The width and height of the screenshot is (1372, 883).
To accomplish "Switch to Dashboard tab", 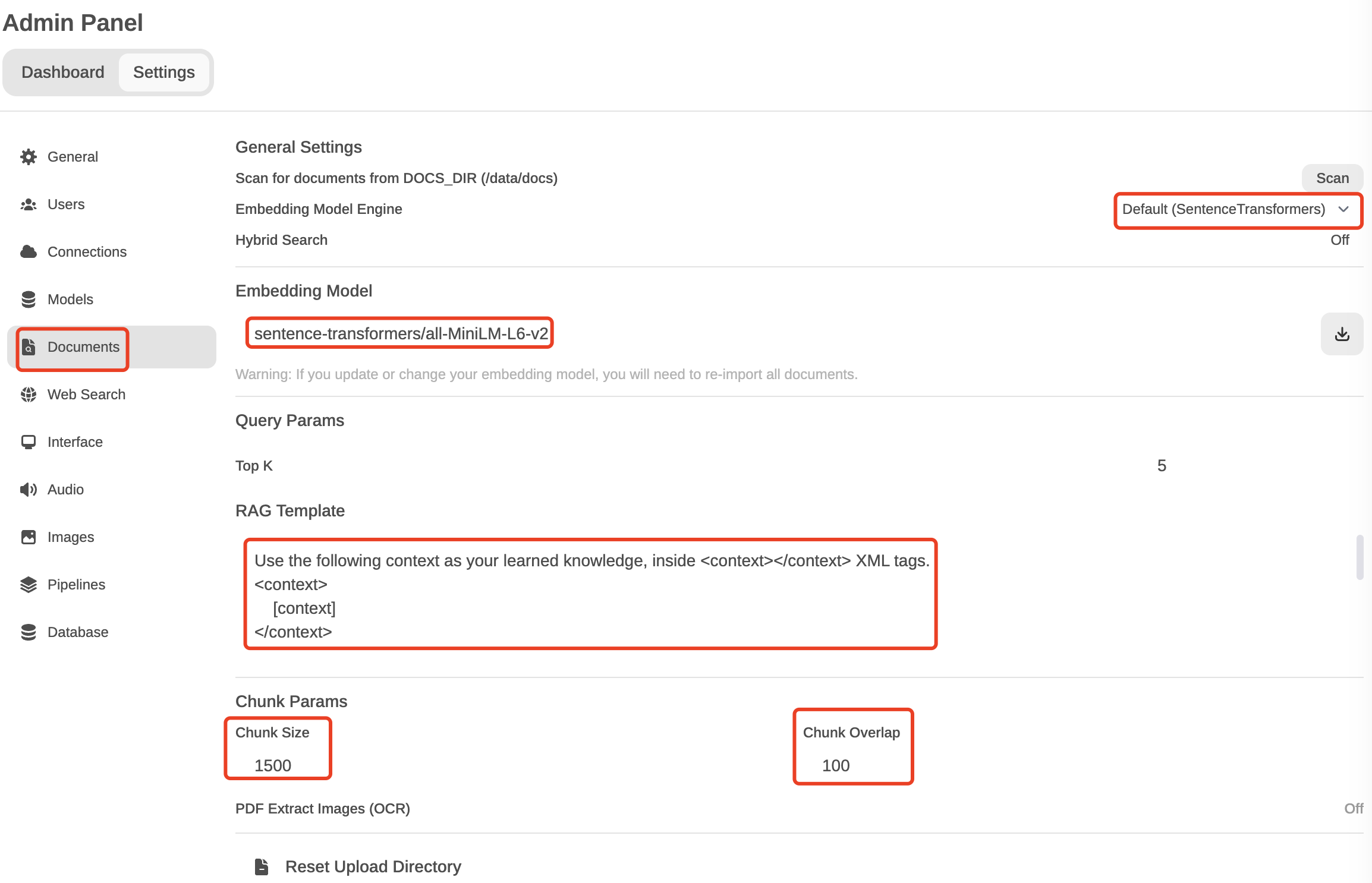I will 63,72.
